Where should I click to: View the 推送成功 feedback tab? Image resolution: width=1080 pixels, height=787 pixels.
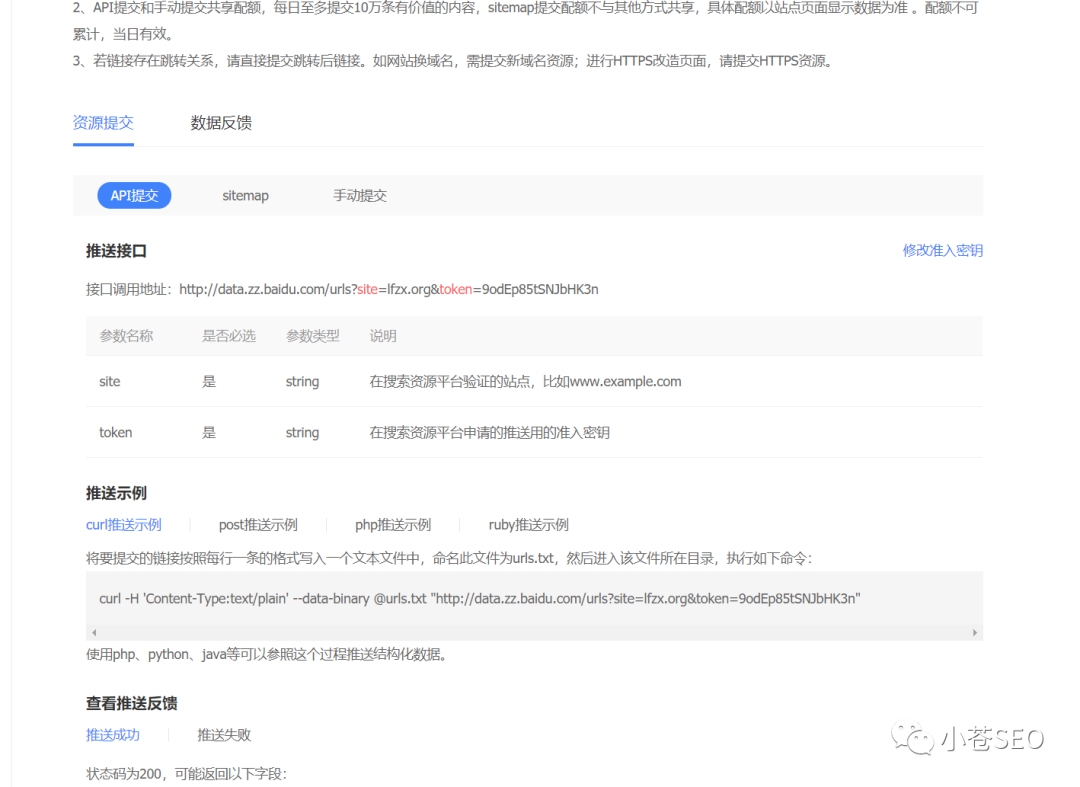[x=113, y=735]
